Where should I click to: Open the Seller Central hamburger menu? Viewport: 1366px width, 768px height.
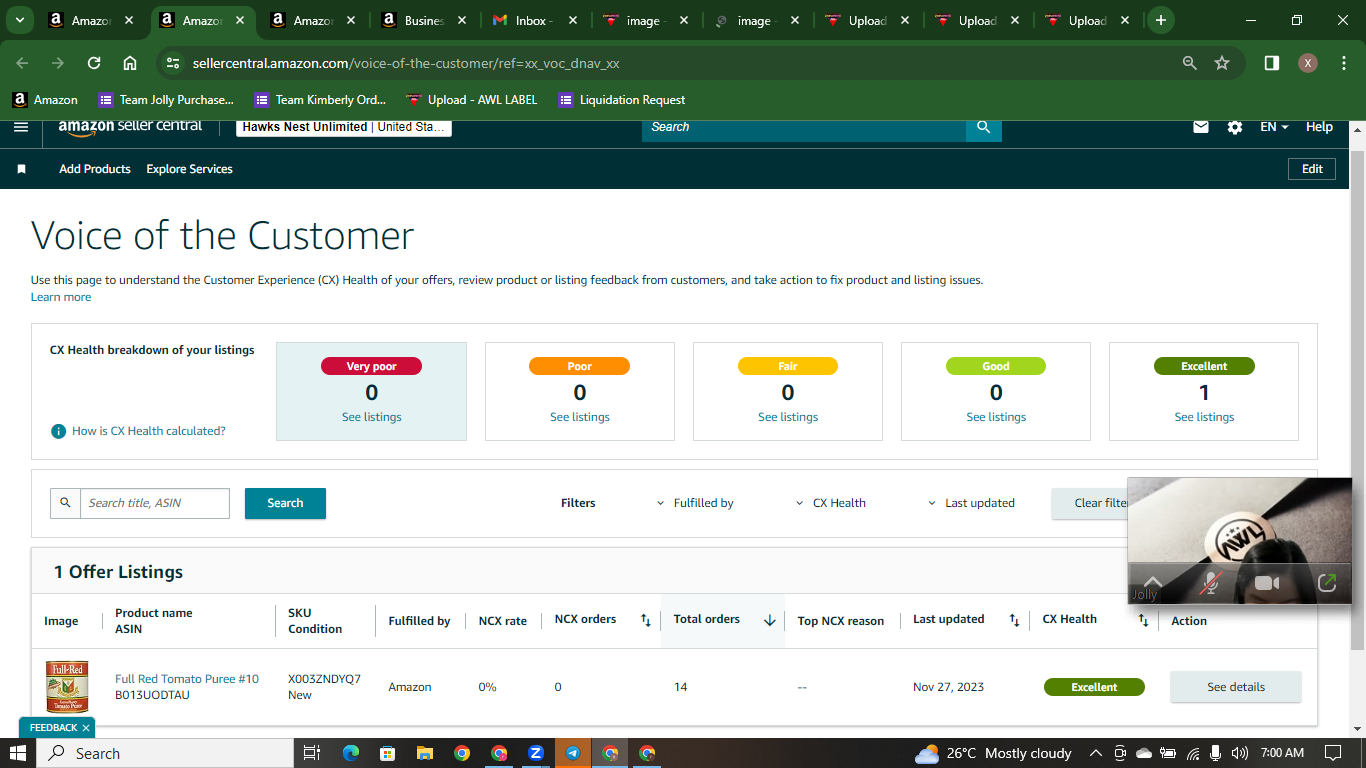pos(21,127)
